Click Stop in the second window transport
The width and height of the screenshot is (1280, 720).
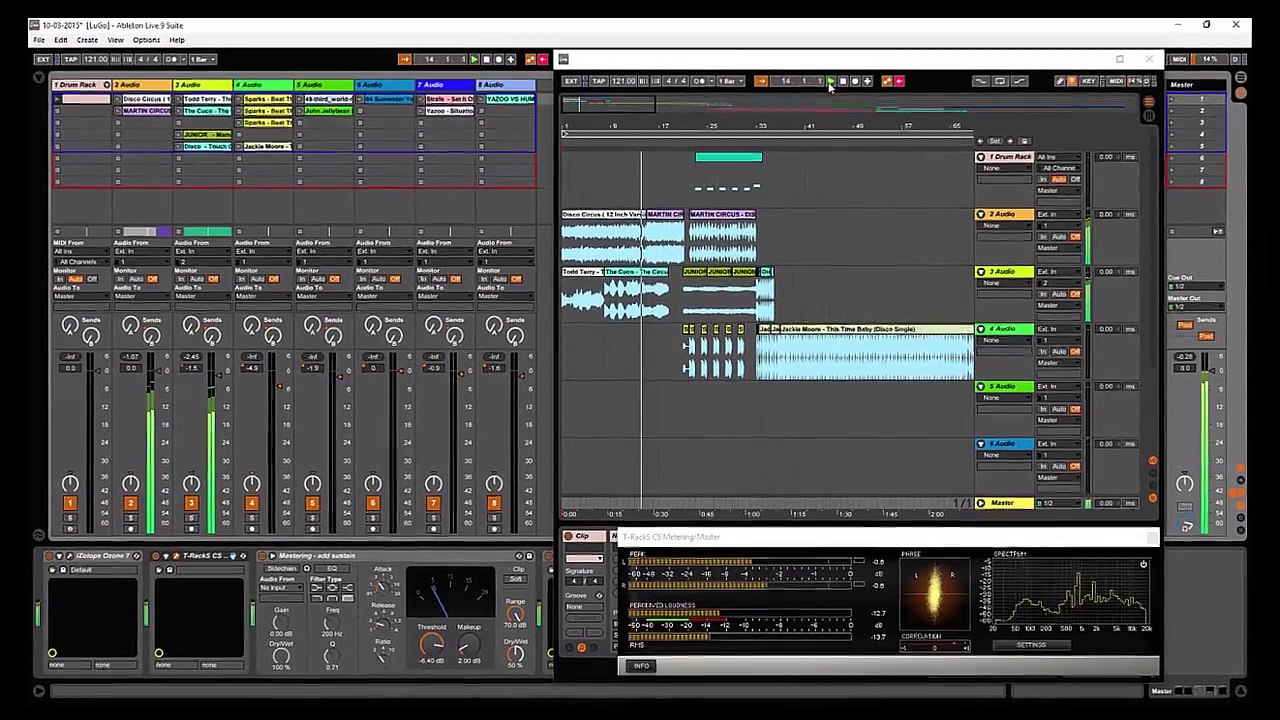[x=843, y=82]
